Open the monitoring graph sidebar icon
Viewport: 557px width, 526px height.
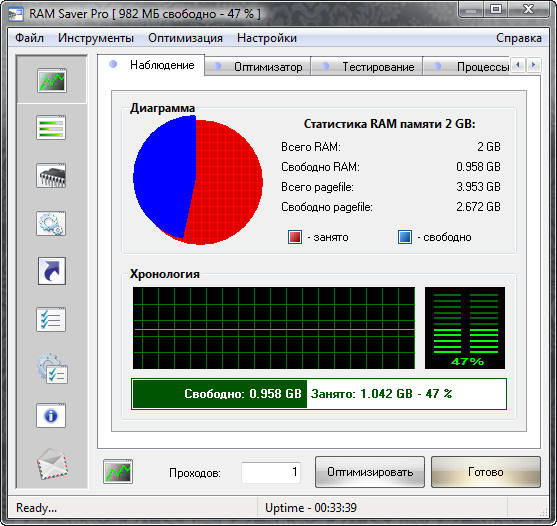click(x=52, y=81)
